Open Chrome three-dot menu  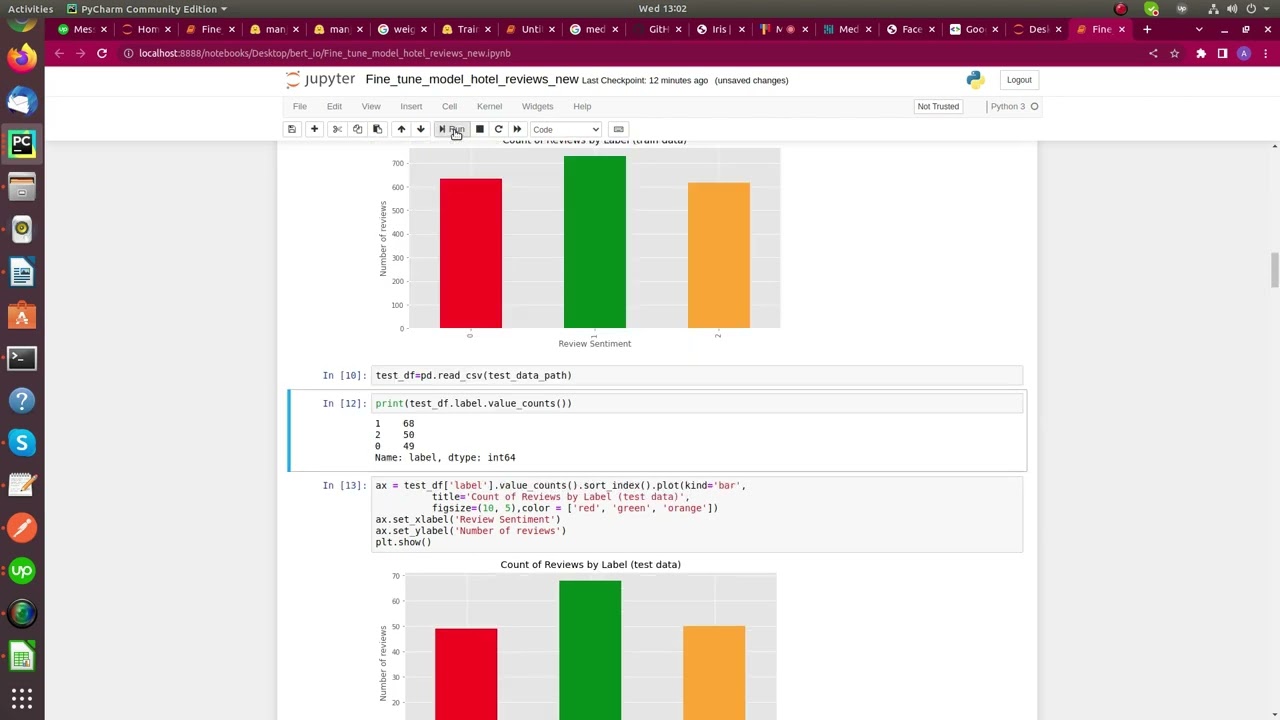(x=1264, y=53)
